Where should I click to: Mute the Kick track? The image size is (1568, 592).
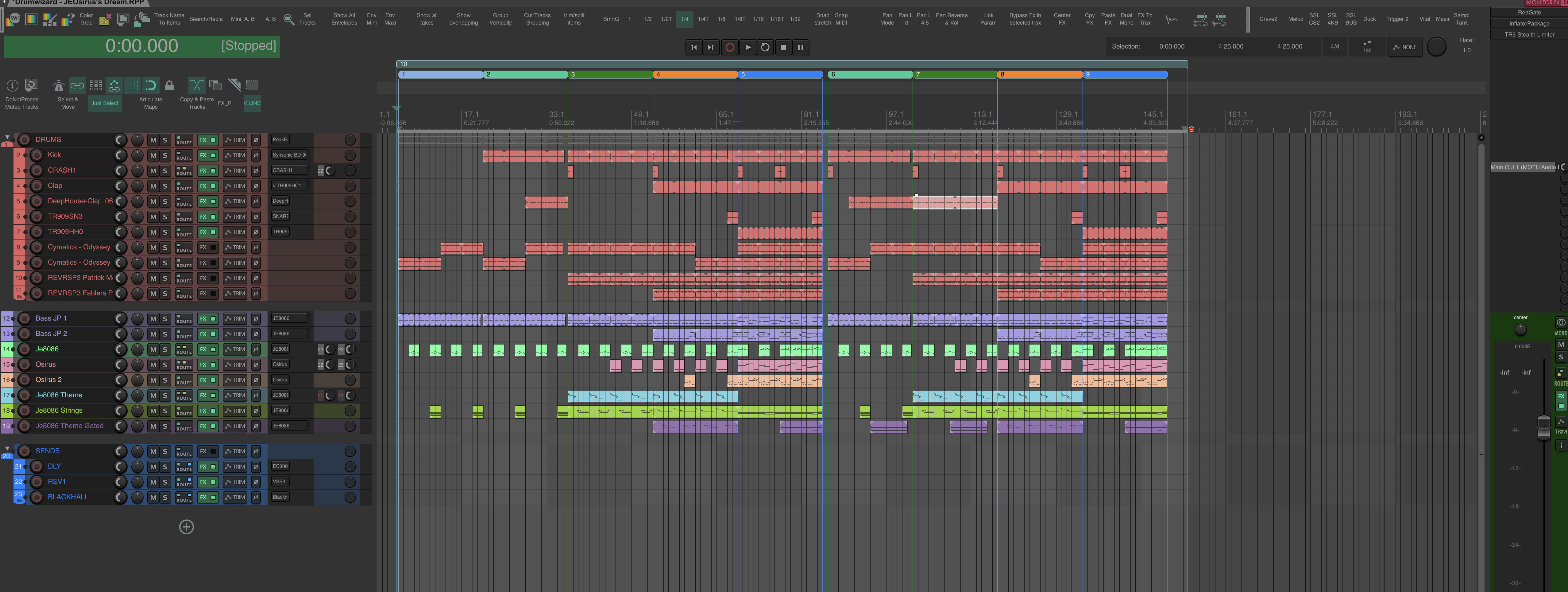153,155
